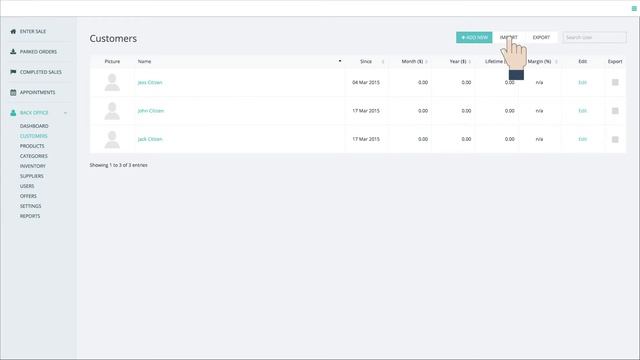This screenshot has height=360, width=640.
Task: Select Back Office in the sidebar
Action: (x=34, y=113)
